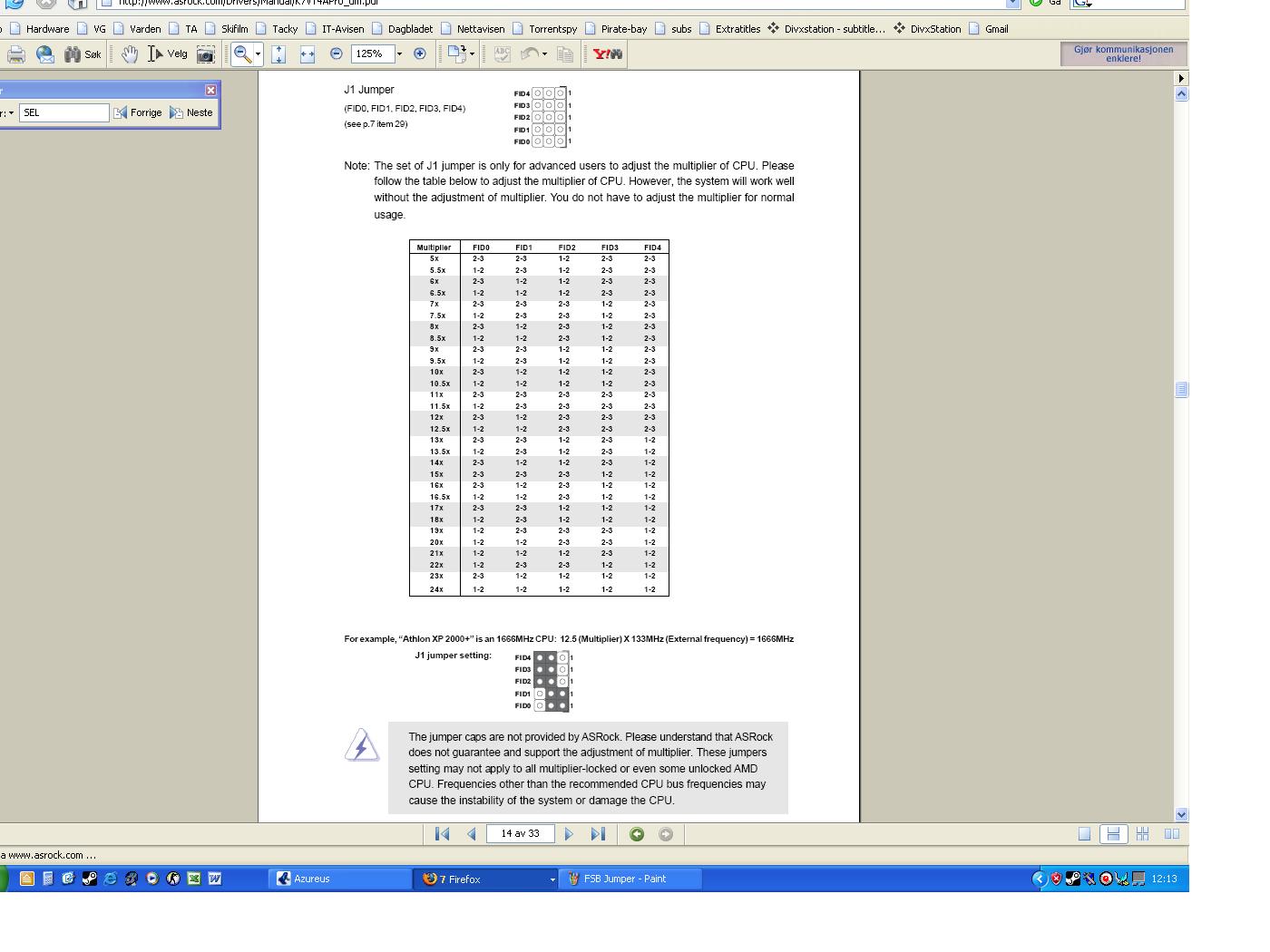
Task: Open the DivxStation bookmark
Action: point(927,29)
